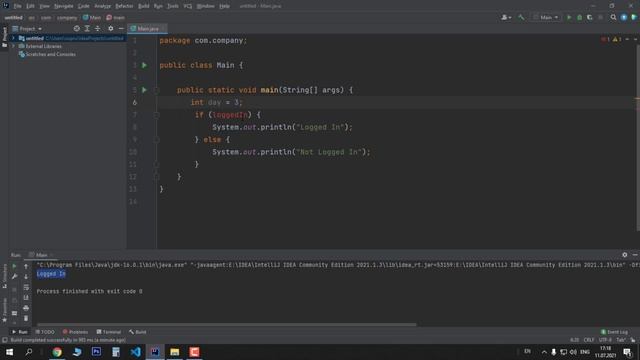Screen dimensions: 640x360
Task: Expand all in Project panel toolbar
Action: (x=87, y=29)
